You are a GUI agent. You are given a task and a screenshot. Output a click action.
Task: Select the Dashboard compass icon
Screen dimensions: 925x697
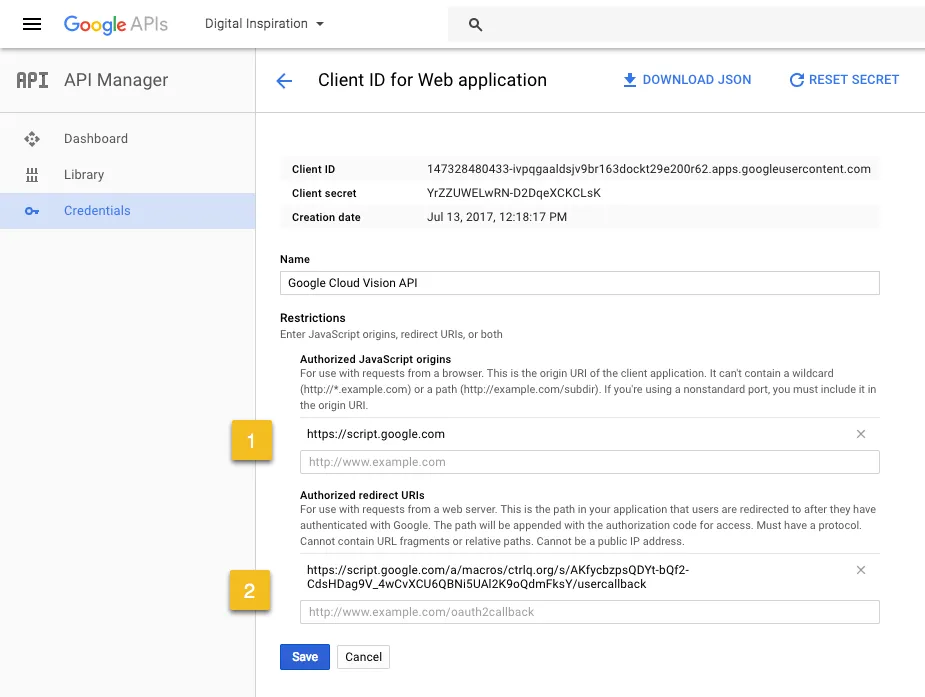click(x=33, y=139)
